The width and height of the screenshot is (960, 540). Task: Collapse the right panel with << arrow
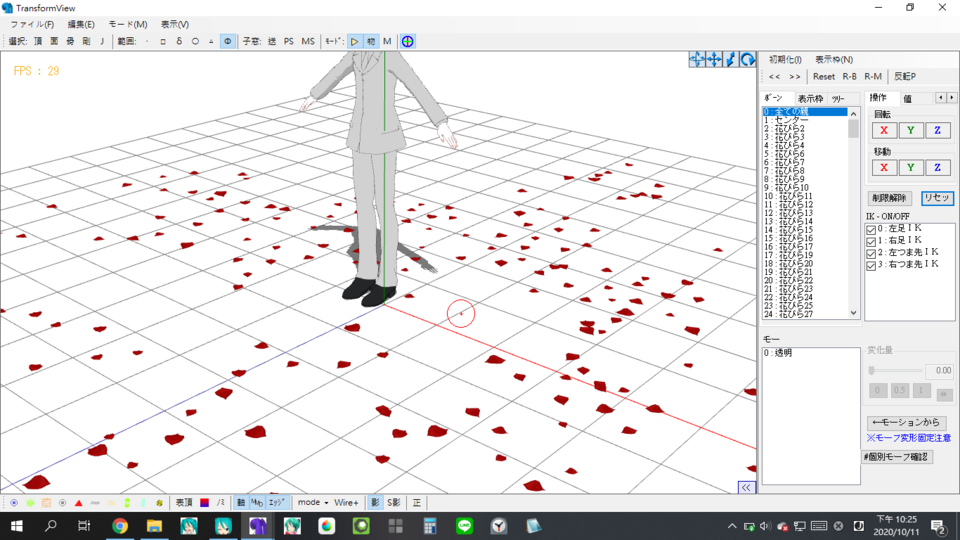[746, 487]
